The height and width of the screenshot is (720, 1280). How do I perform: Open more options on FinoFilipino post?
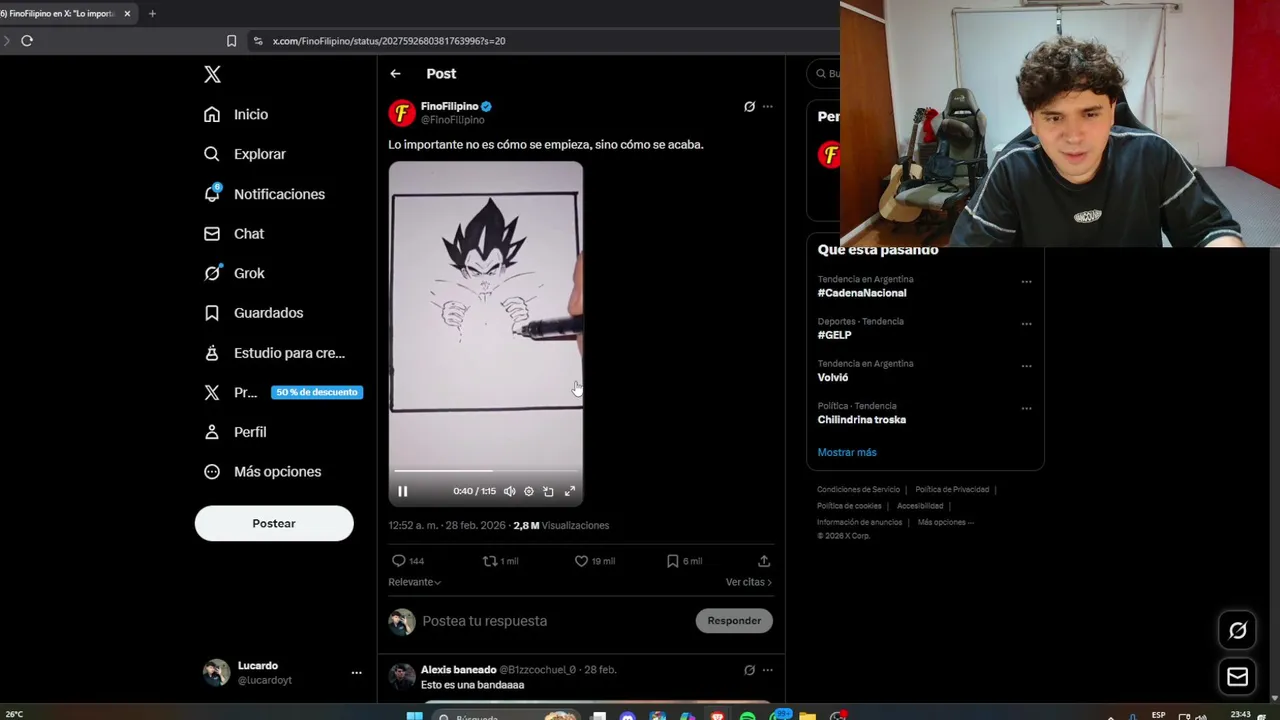click(767, 106)
